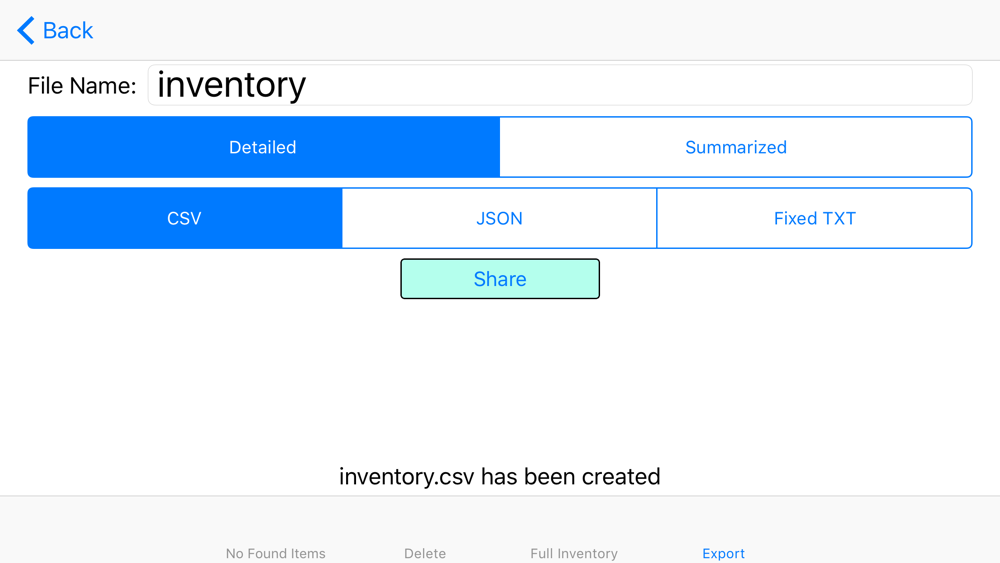Select the Detailed export mode
The height and width of the screenshot is (563, 1000).
[x=263, y=147]
